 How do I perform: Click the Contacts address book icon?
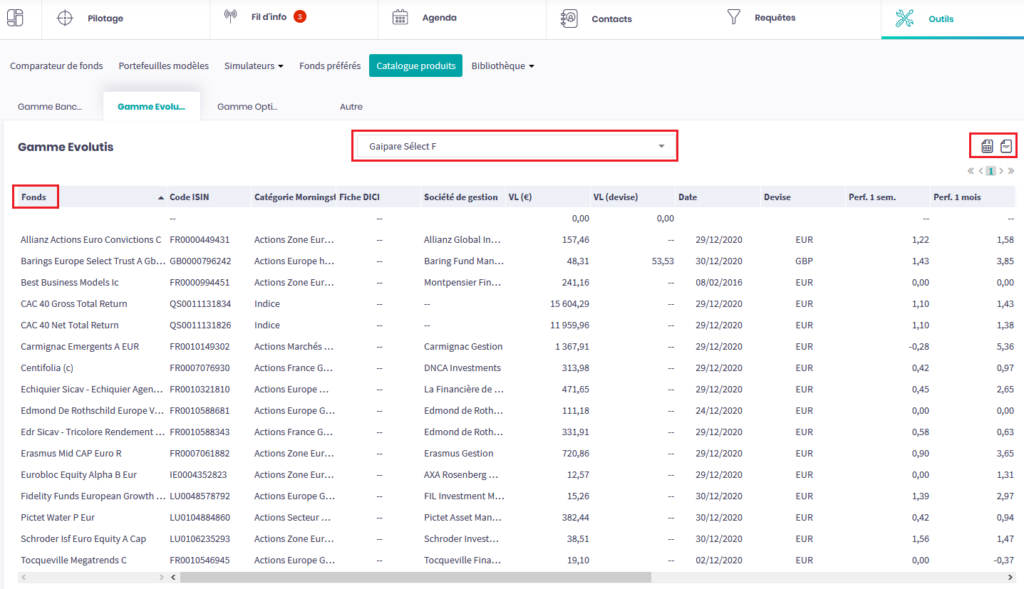[x=569, y=18]
